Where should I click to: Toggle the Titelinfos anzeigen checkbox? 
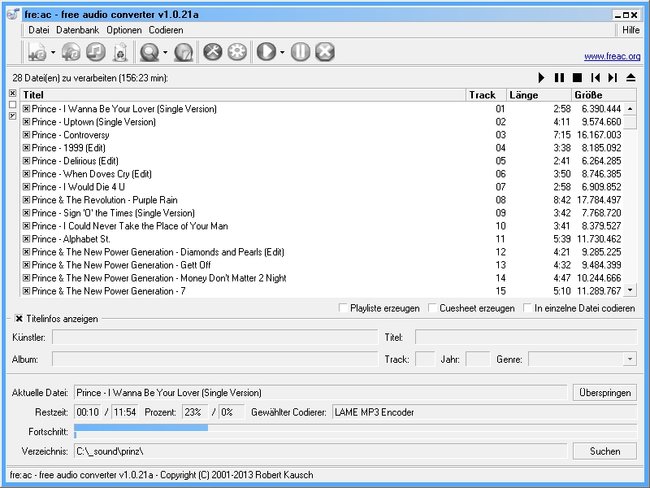coord(19,319)
